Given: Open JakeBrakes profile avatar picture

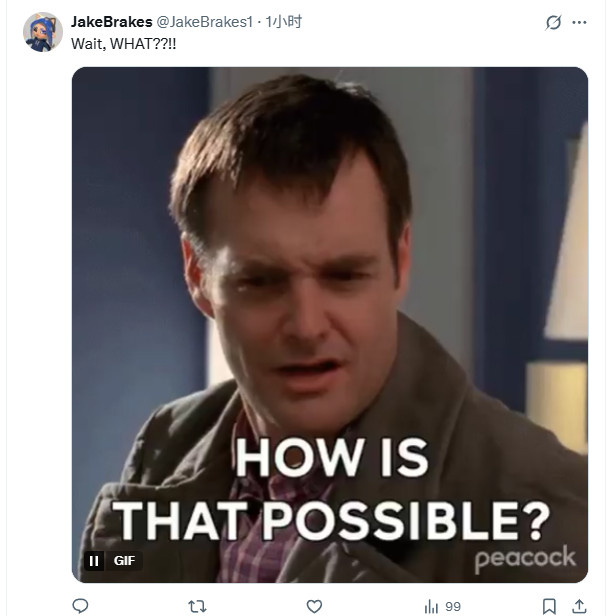Looking at the screenshot, I should click(42, 32).
